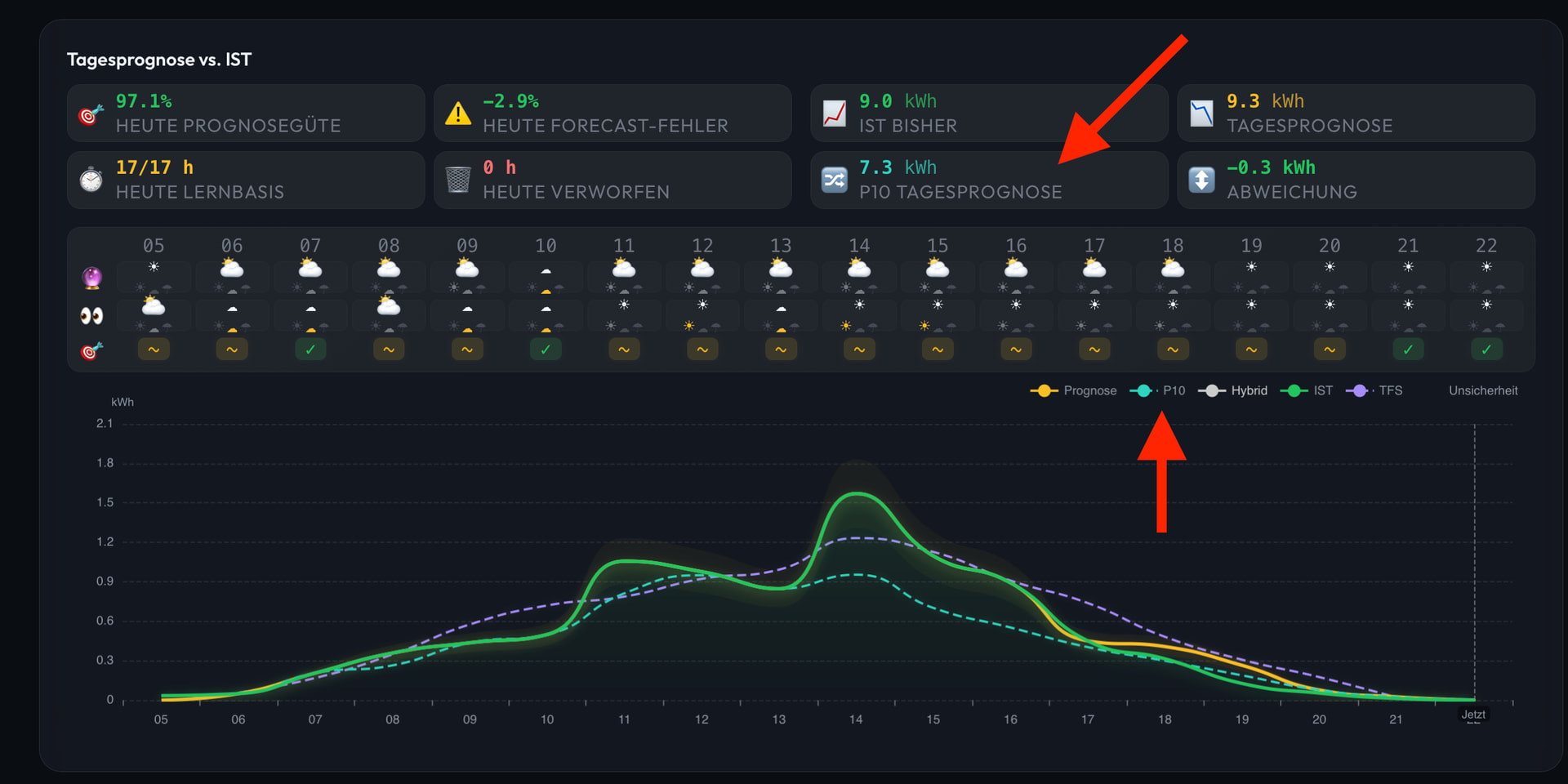Toggle the IST series in chart legend
This screenshot has width=1568, height=784.
point(1306,390)
